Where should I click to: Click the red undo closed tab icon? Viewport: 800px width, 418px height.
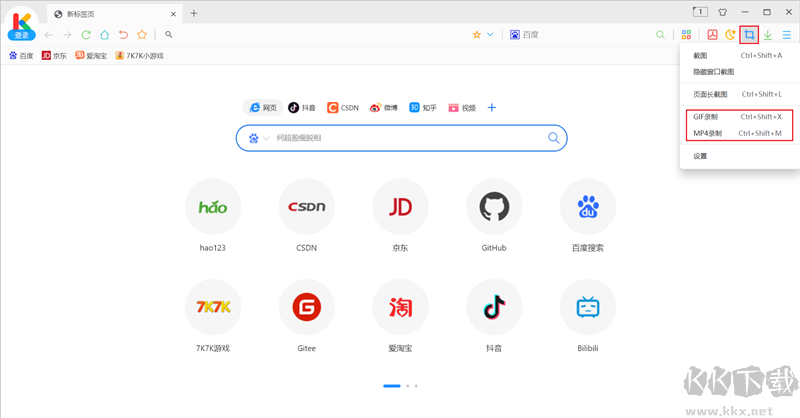123,35
